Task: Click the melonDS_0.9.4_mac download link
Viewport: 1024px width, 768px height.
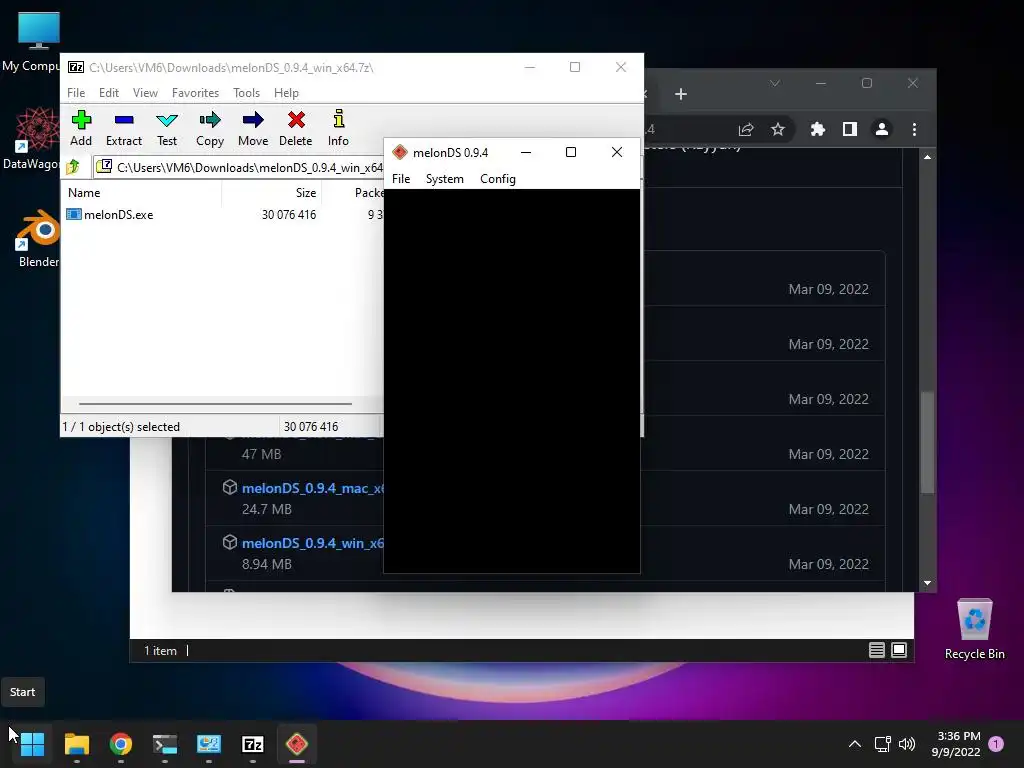Action: click(x=313, y=488)
